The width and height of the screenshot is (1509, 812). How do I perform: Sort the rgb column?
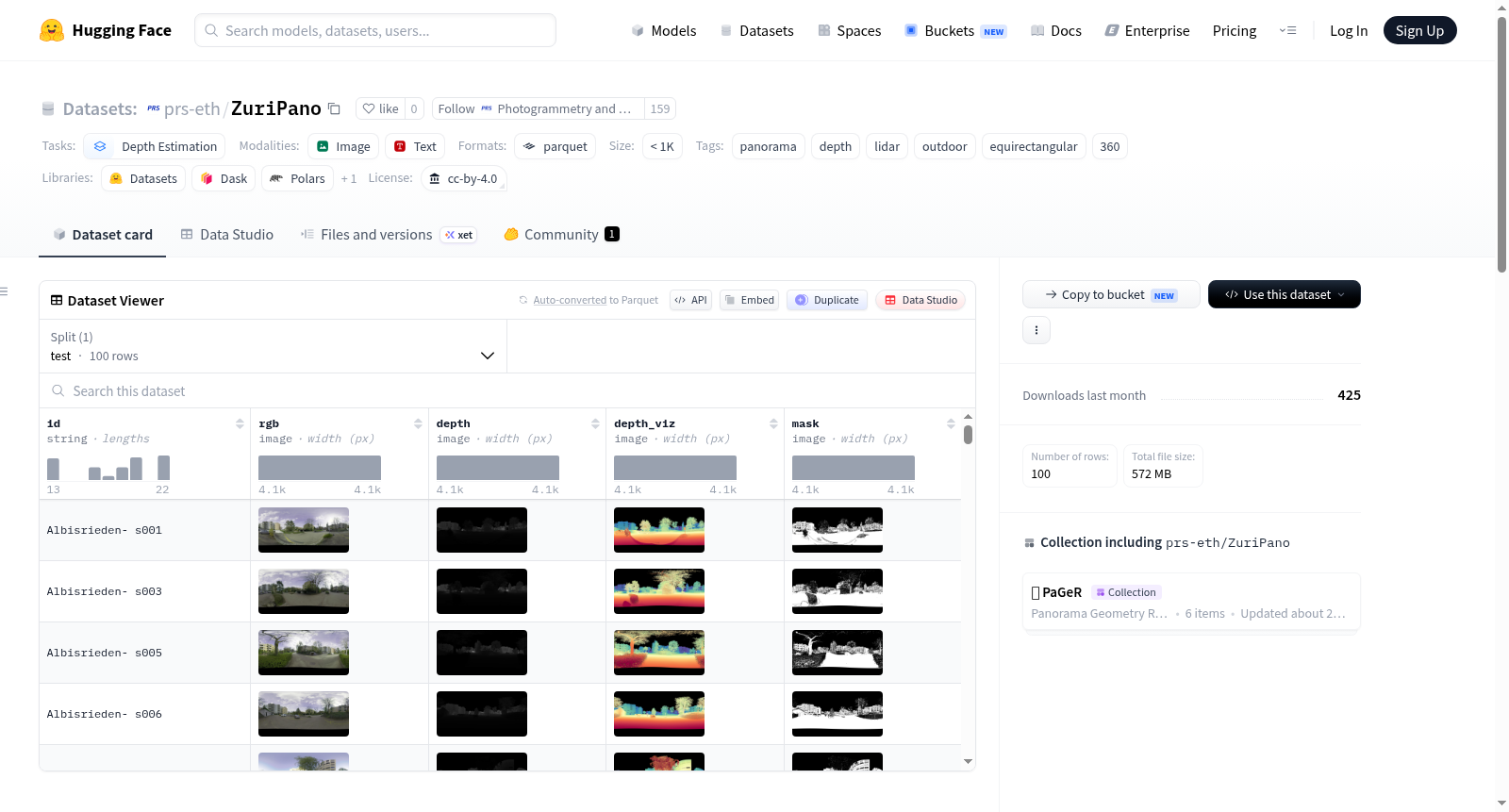pyautogui.click(x=418, y=424)
